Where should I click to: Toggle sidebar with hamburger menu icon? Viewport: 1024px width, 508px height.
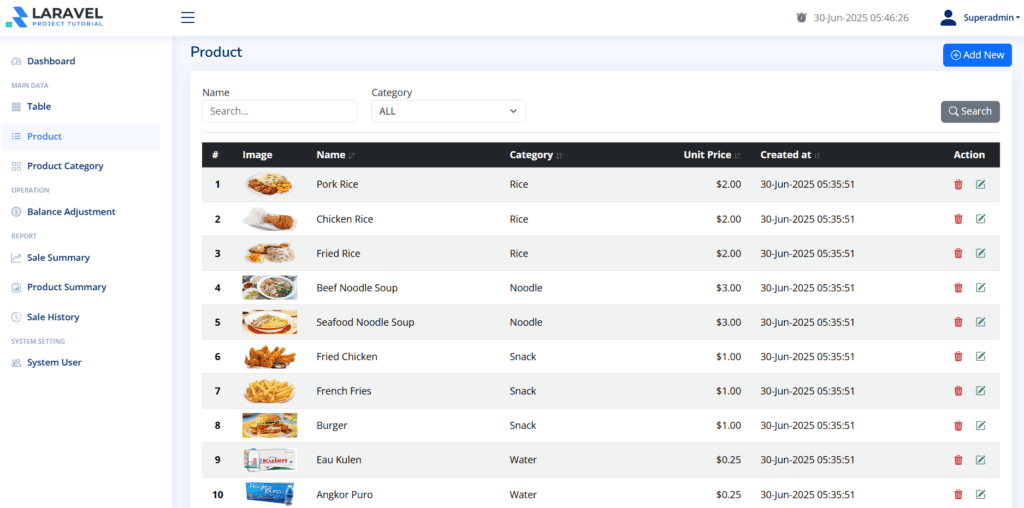tap(188, 18)
